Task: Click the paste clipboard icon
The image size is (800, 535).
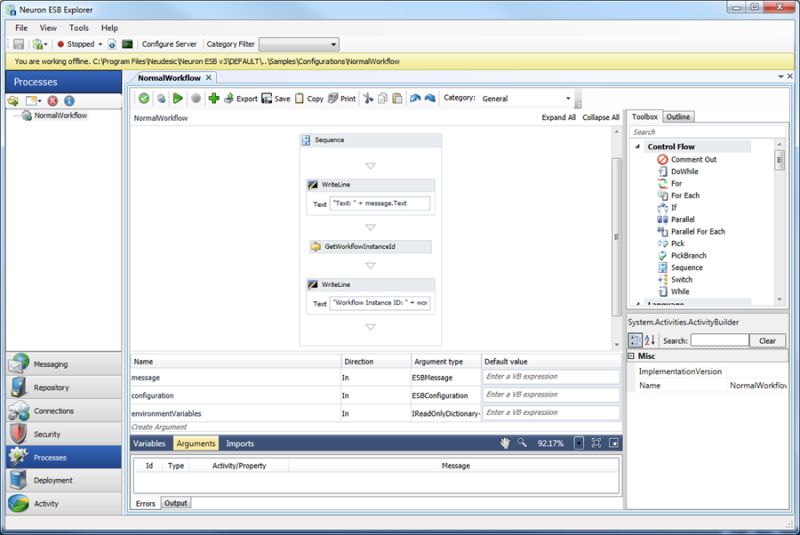Action: tap(397, 98)
